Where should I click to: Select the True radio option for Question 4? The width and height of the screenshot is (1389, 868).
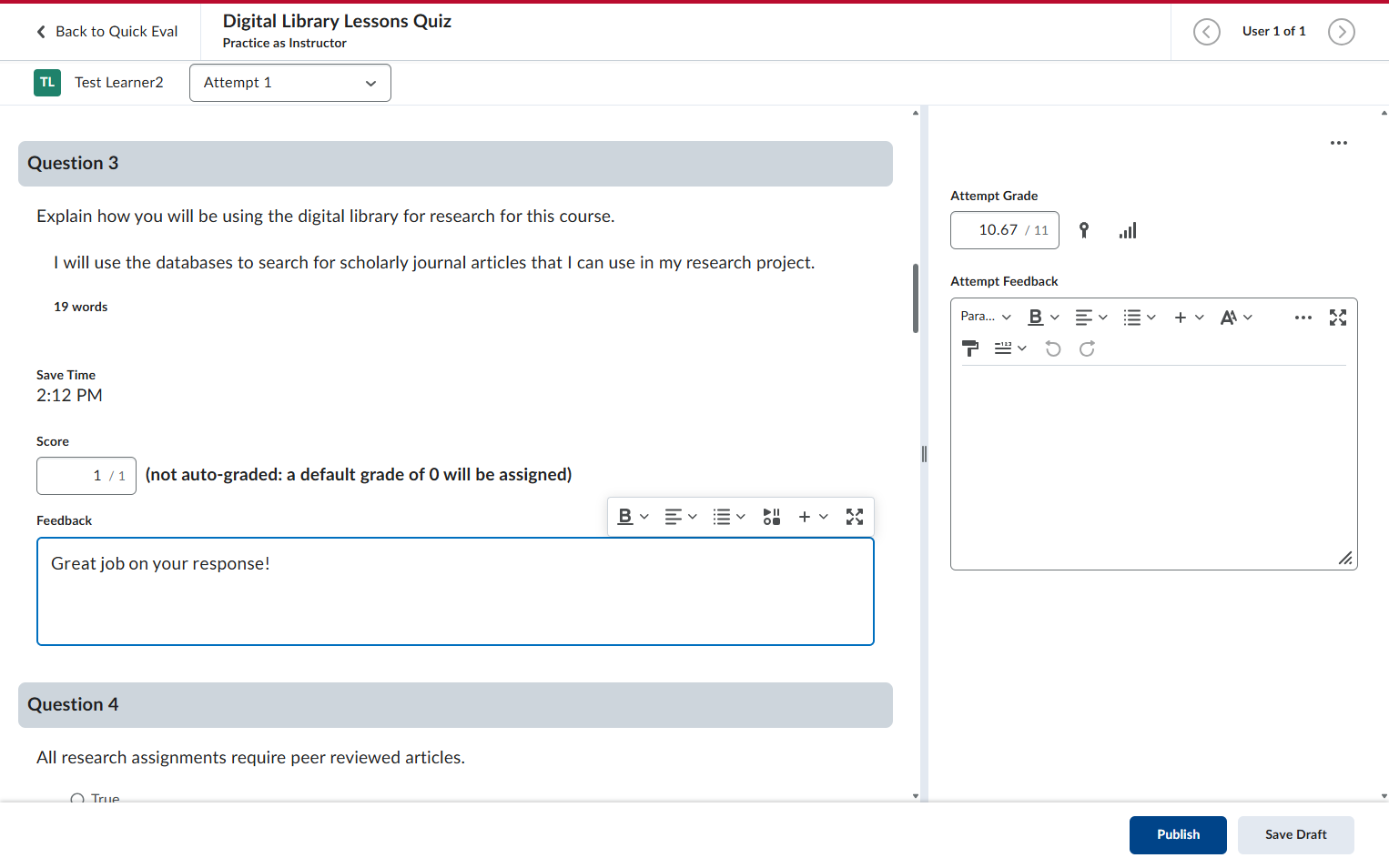point(77,799)
